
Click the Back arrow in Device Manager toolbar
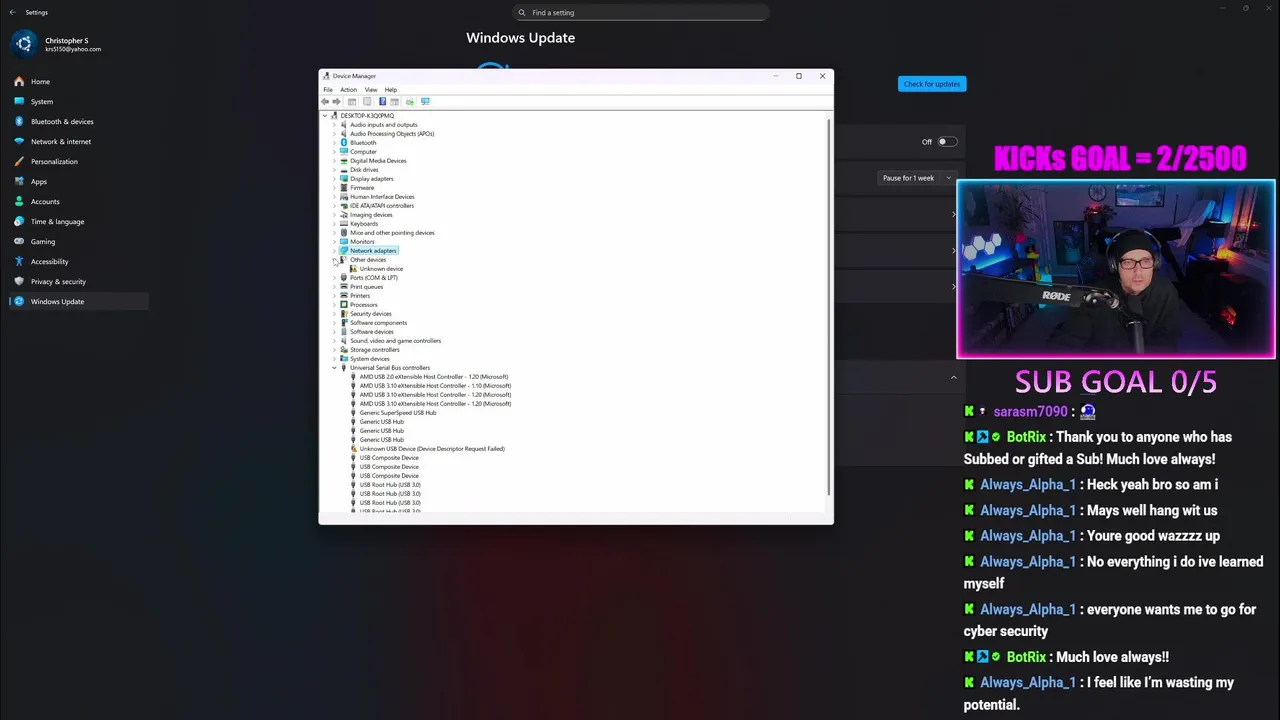click(325, 102)
